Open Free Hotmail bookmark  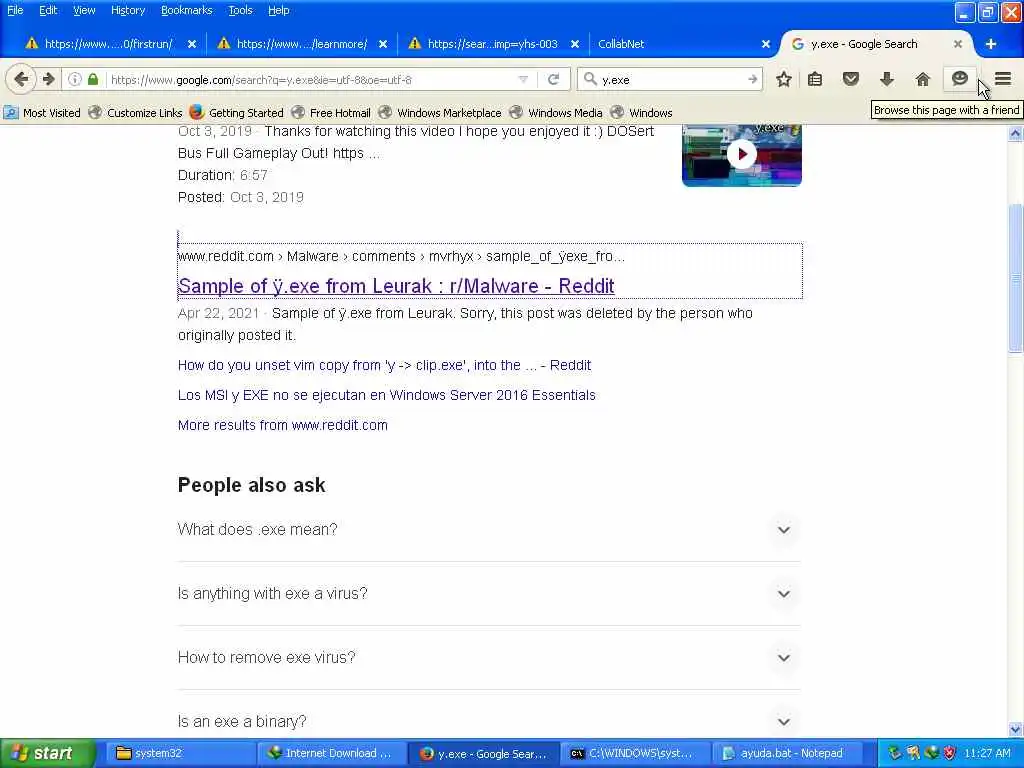331,113
